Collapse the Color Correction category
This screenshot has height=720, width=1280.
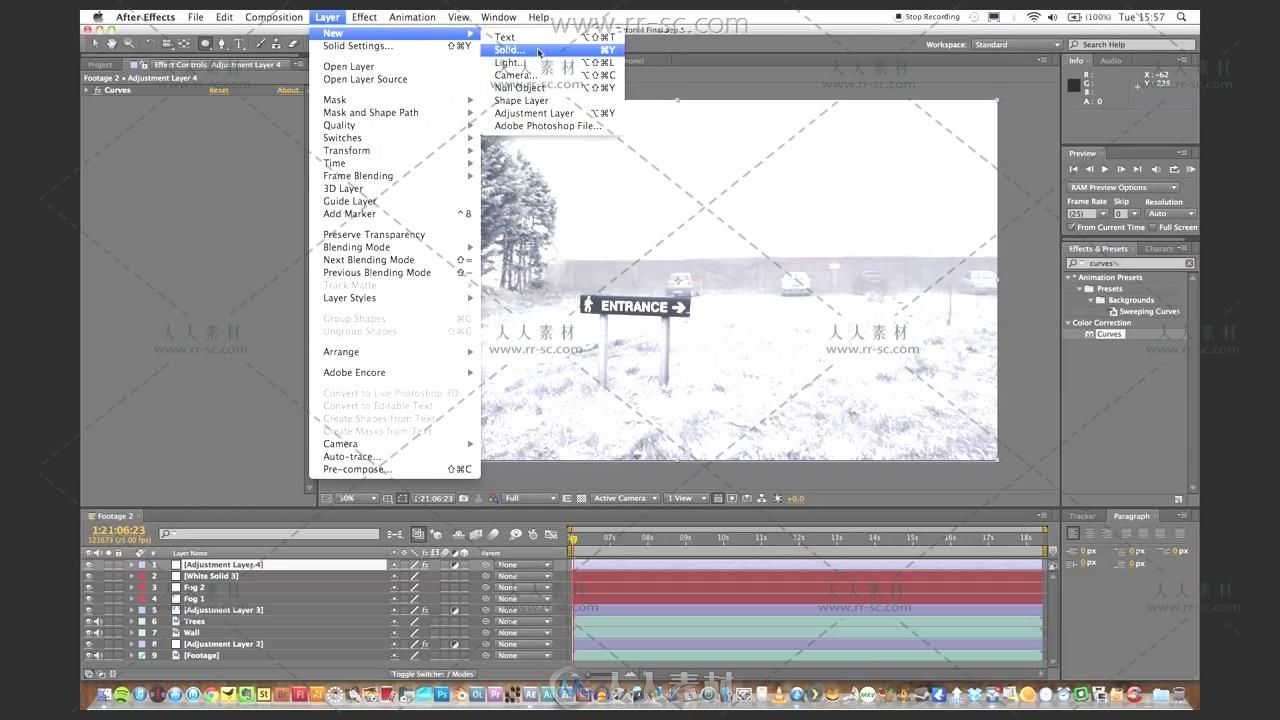coord(1068,323)
